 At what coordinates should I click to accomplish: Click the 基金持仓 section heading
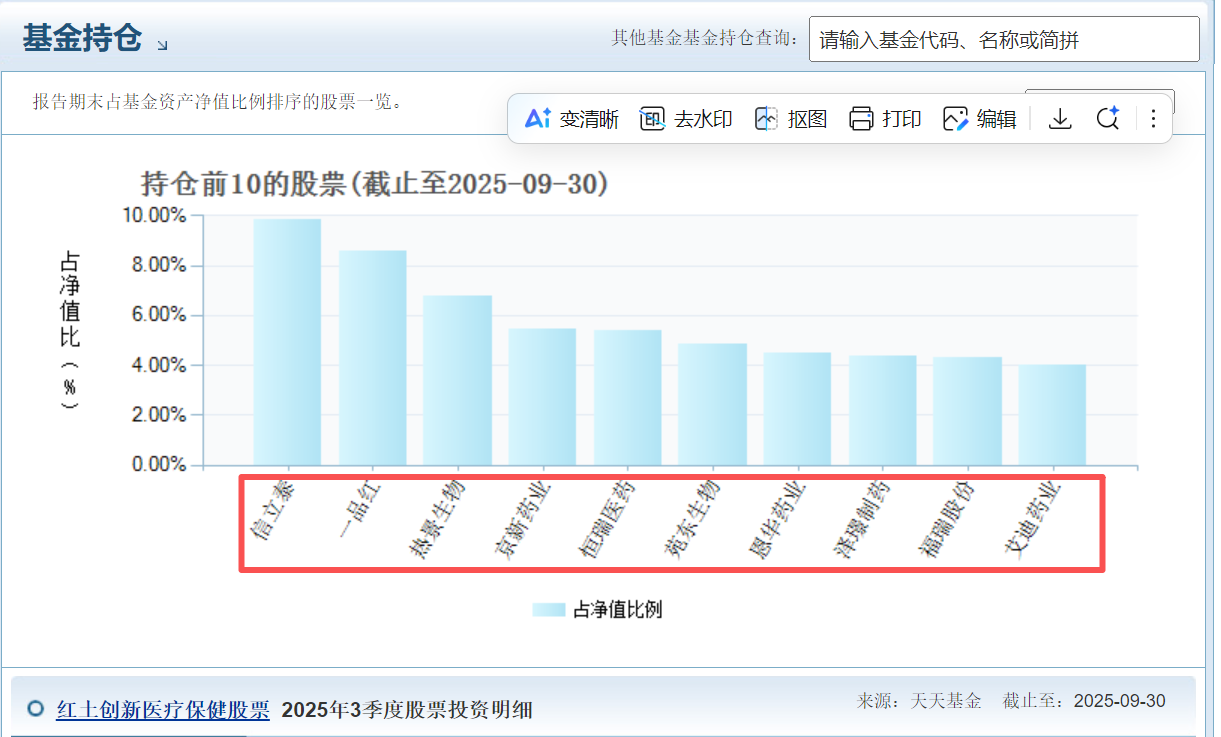83,39
